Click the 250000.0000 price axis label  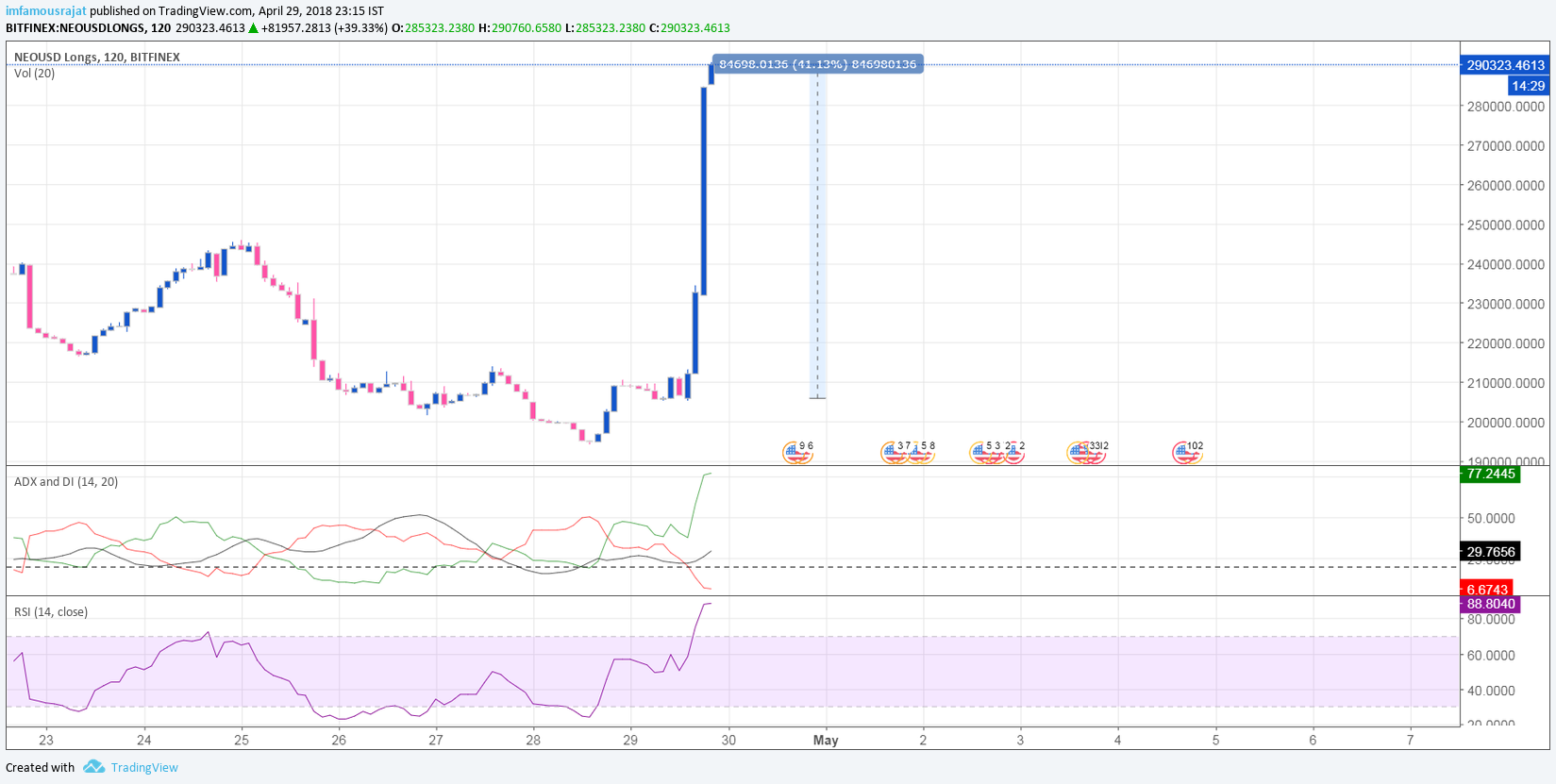(1505, 225)
